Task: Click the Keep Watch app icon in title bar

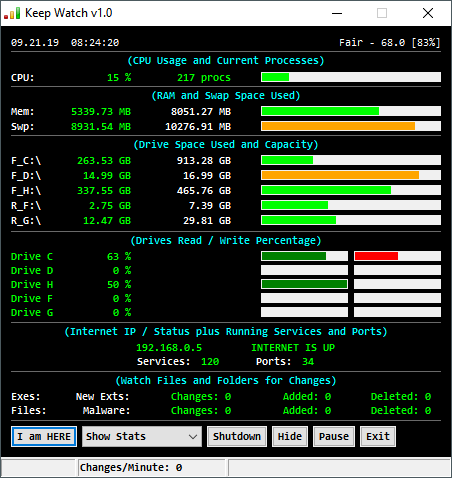Action: coord(12,13)
